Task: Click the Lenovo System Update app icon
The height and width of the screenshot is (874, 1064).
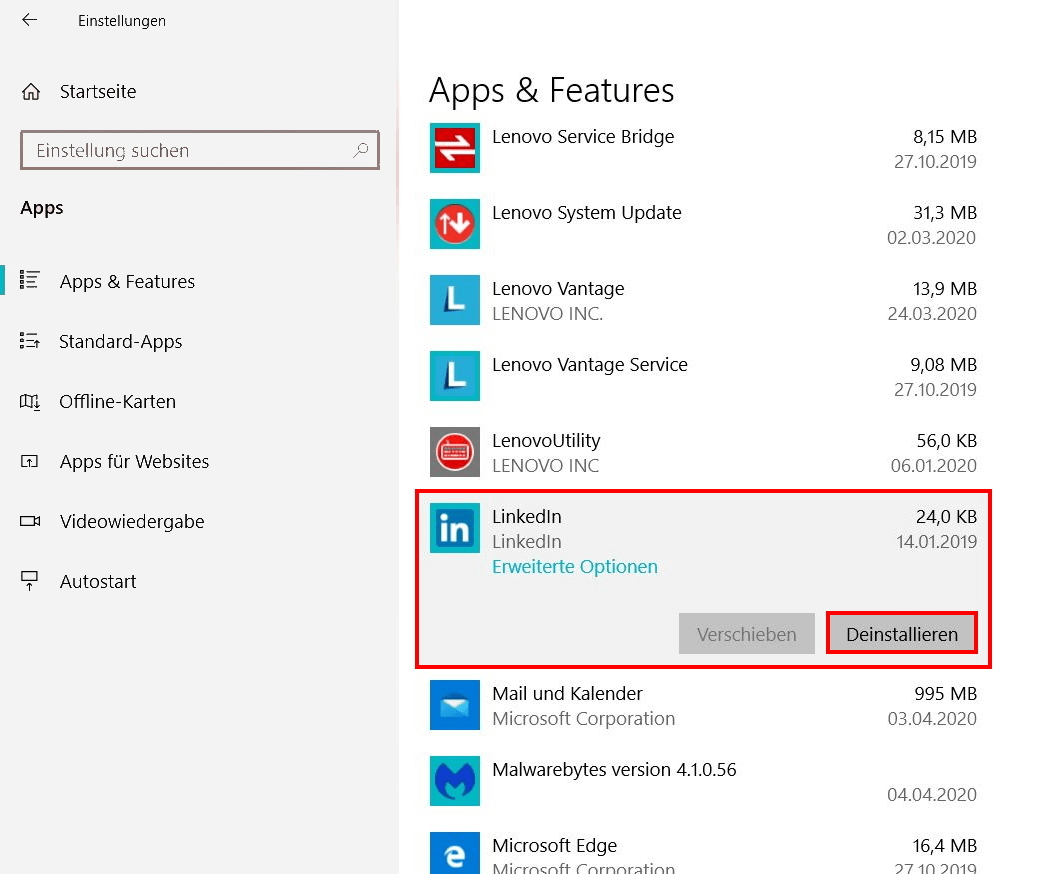Action: click(x=455, y=224)
